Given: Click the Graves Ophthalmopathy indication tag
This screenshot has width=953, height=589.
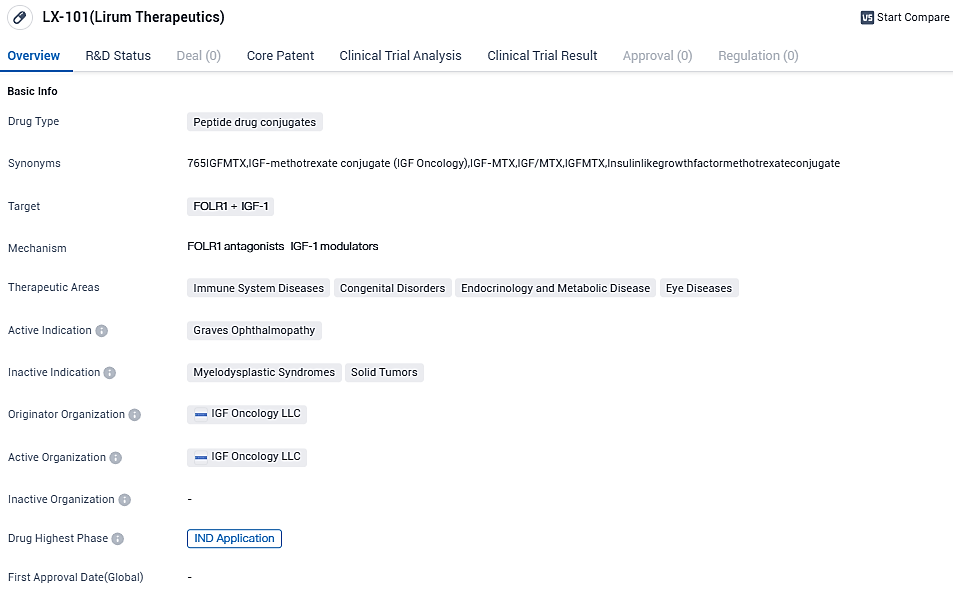Looking at the screenshot, I should coord(254,330).
